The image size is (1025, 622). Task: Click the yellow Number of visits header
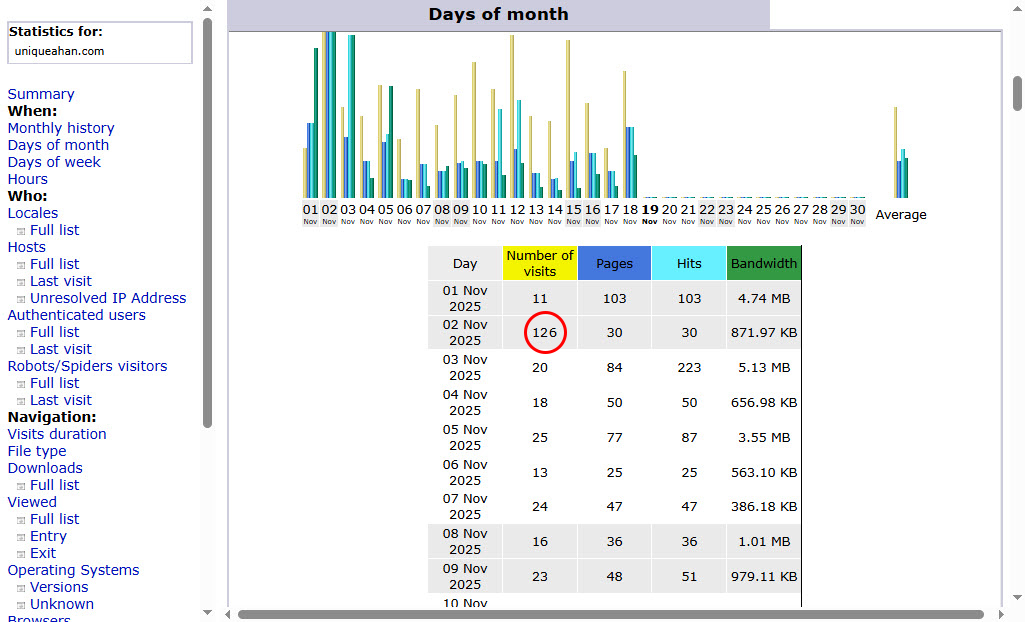[540, 263]
